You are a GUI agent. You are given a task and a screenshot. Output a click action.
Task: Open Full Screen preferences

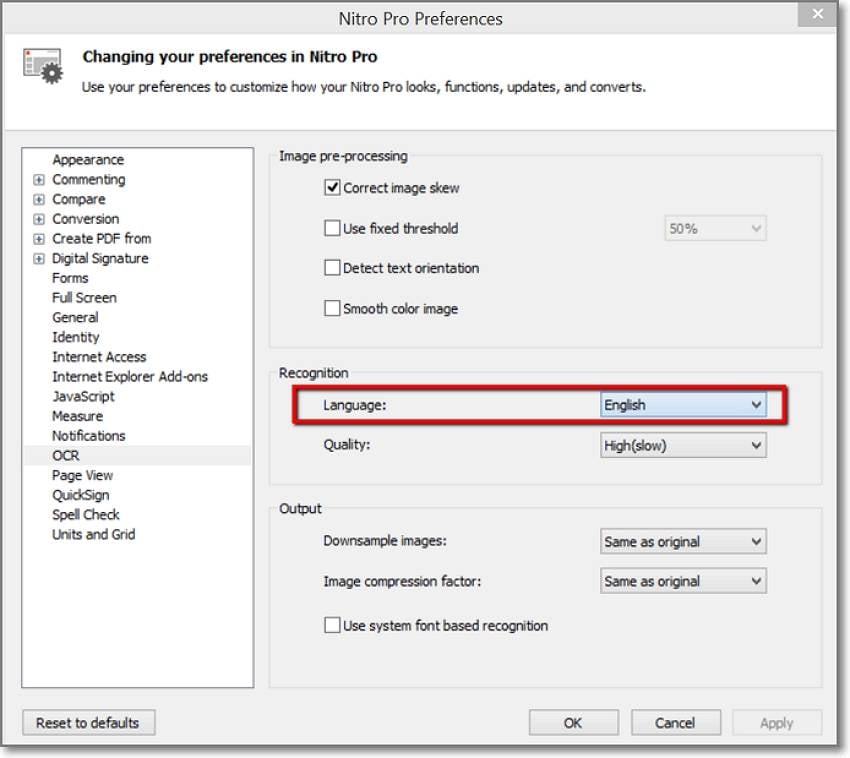84,298
